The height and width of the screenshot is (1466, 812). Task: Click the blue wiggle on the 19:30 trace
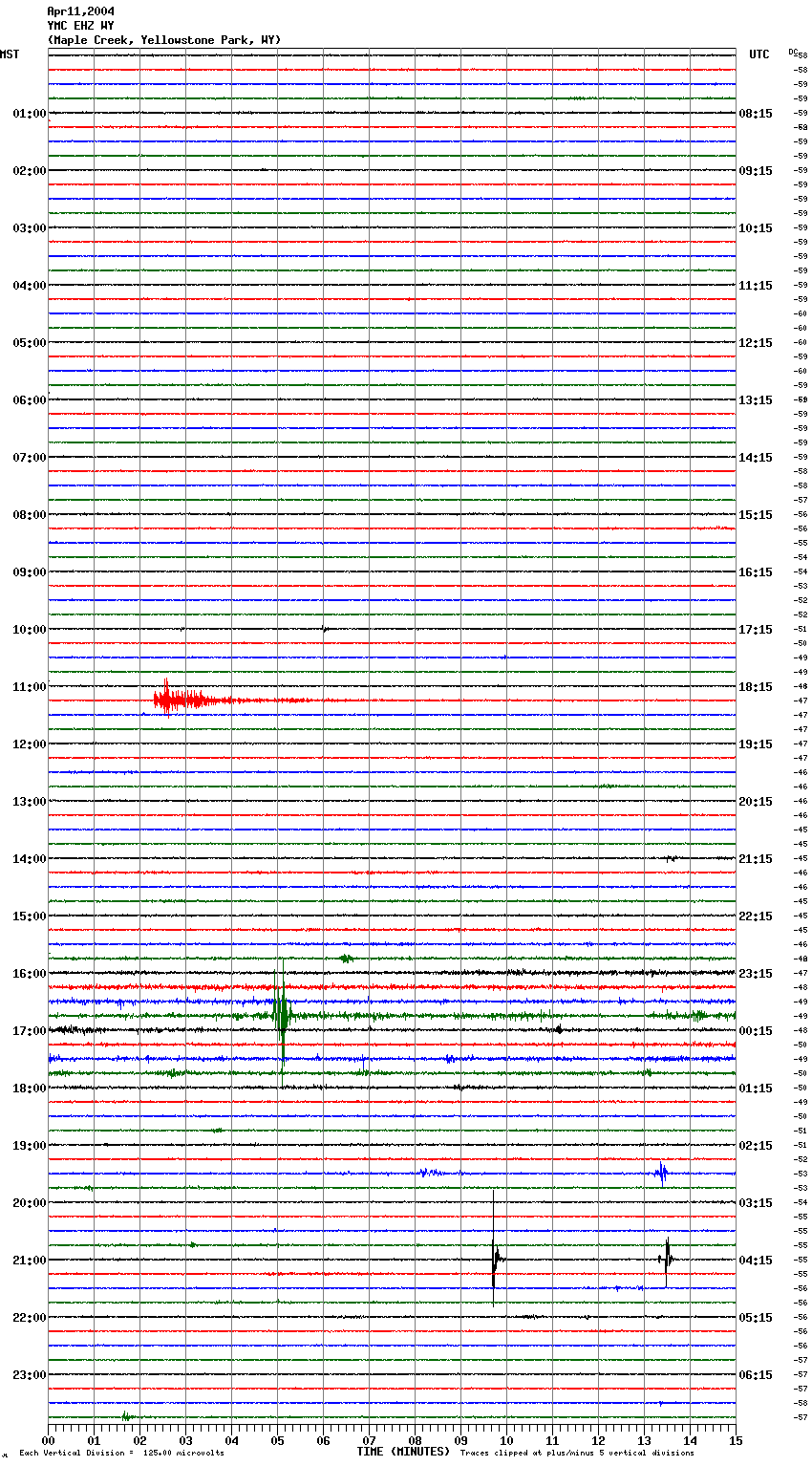[661, 1173]
